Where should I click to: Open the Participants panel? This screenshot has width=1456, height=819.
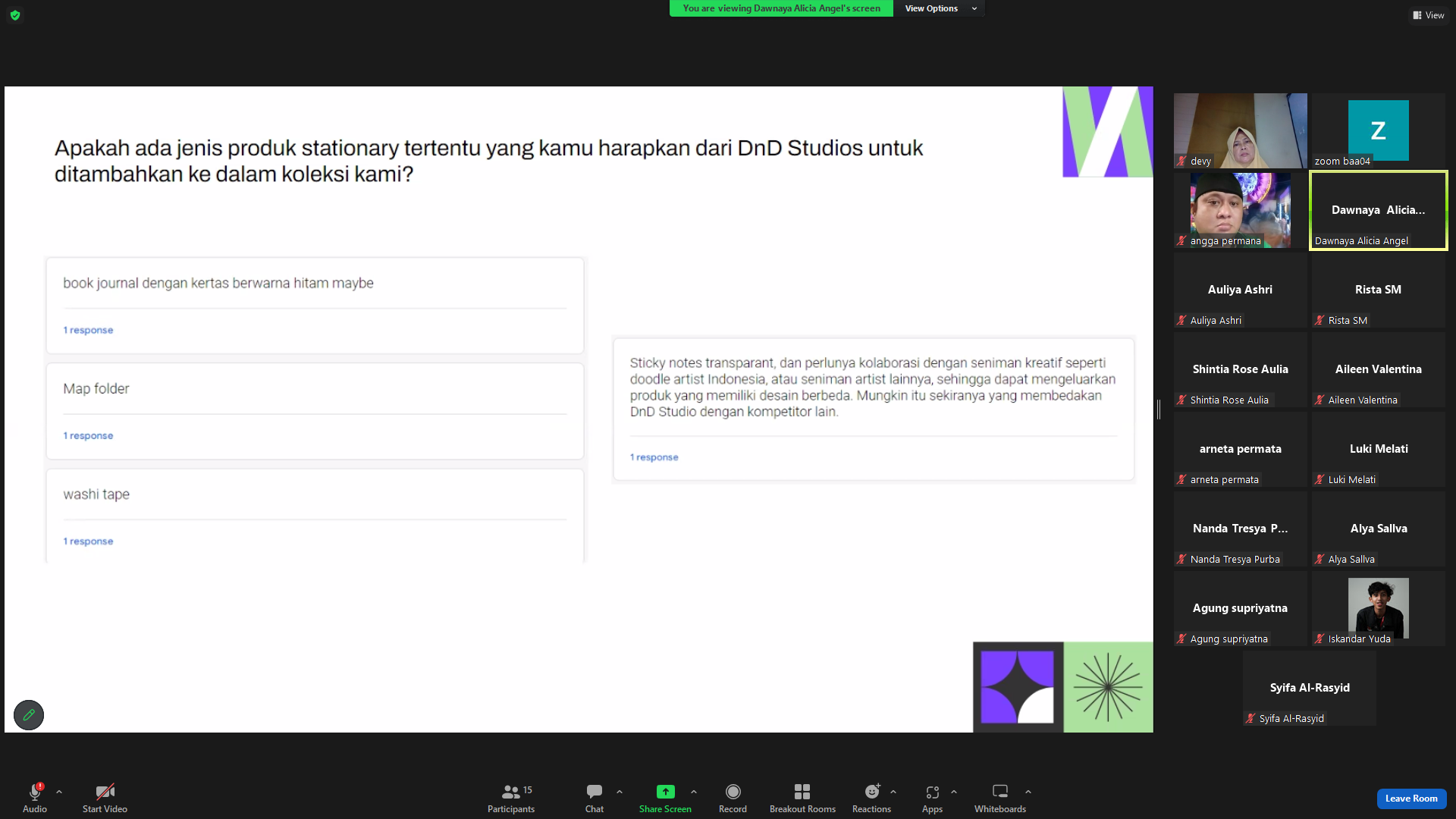pyautogui.click(x=511, y=798)
